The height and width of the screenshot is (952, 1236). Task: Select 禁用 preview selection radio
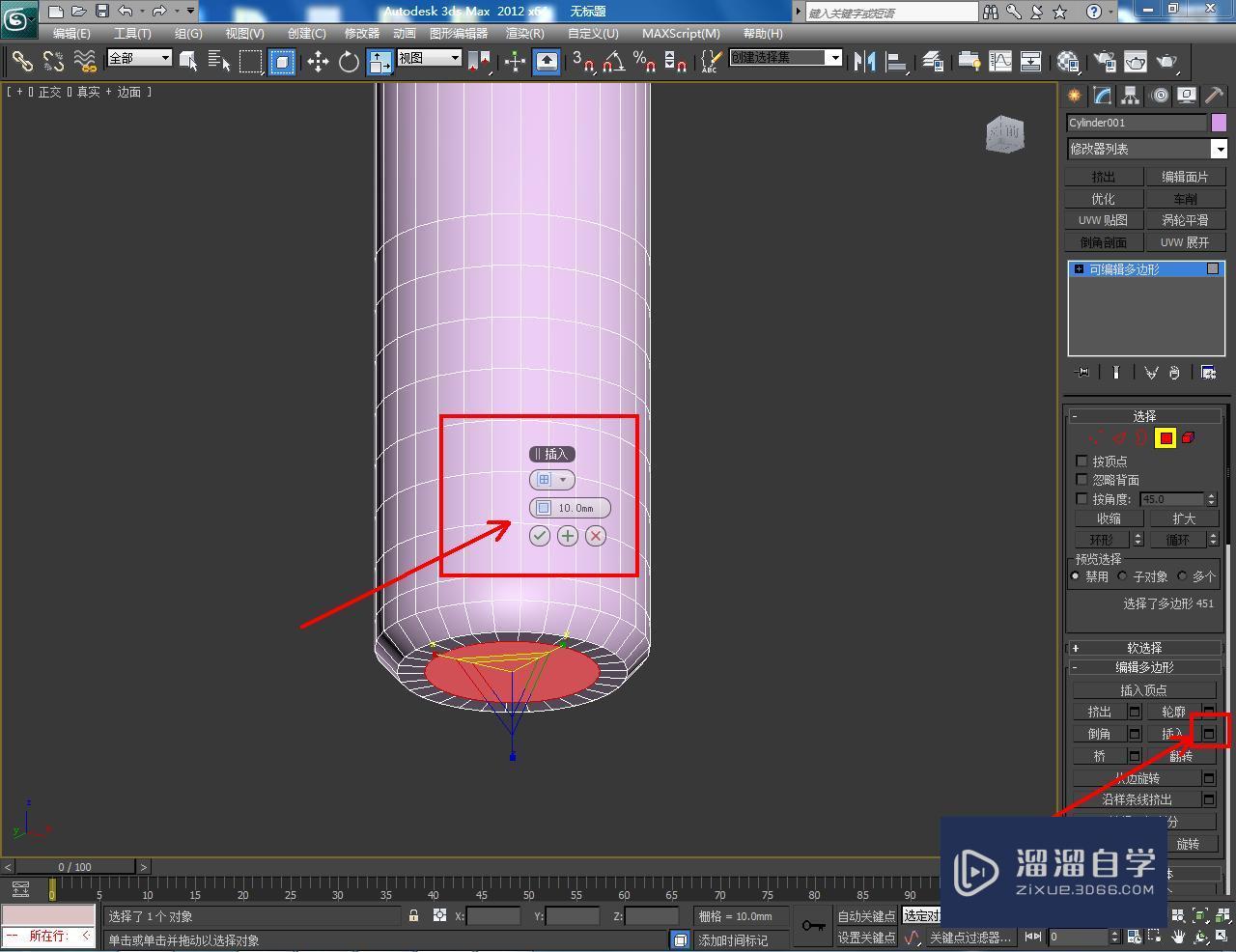[x=1075, y=576]
